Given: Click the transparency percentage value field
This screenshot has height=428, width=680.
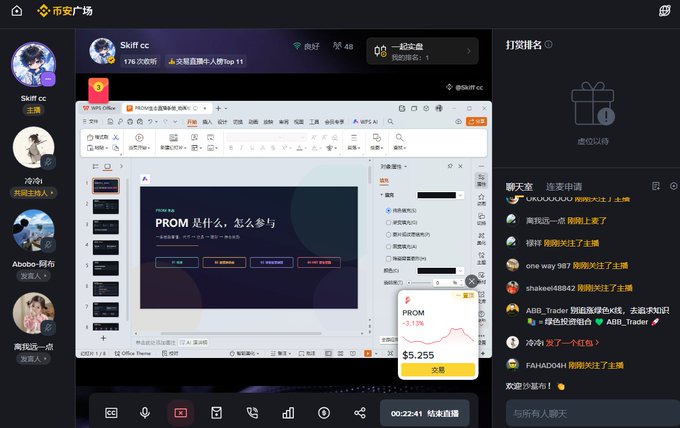Looking at the screenshot, I should [443, 283].
